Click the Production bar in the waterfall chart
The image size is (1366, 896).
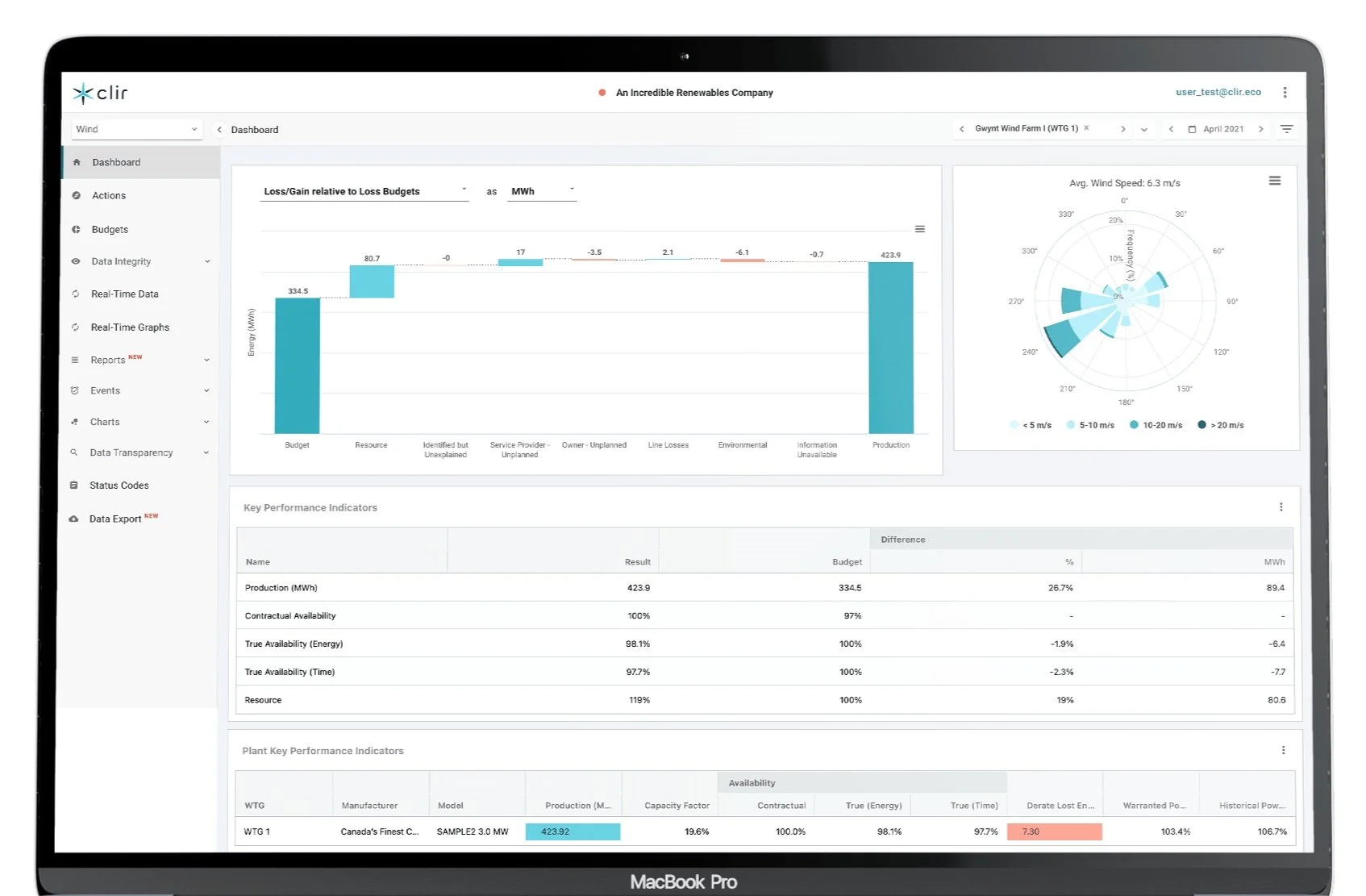click(891, 348)
